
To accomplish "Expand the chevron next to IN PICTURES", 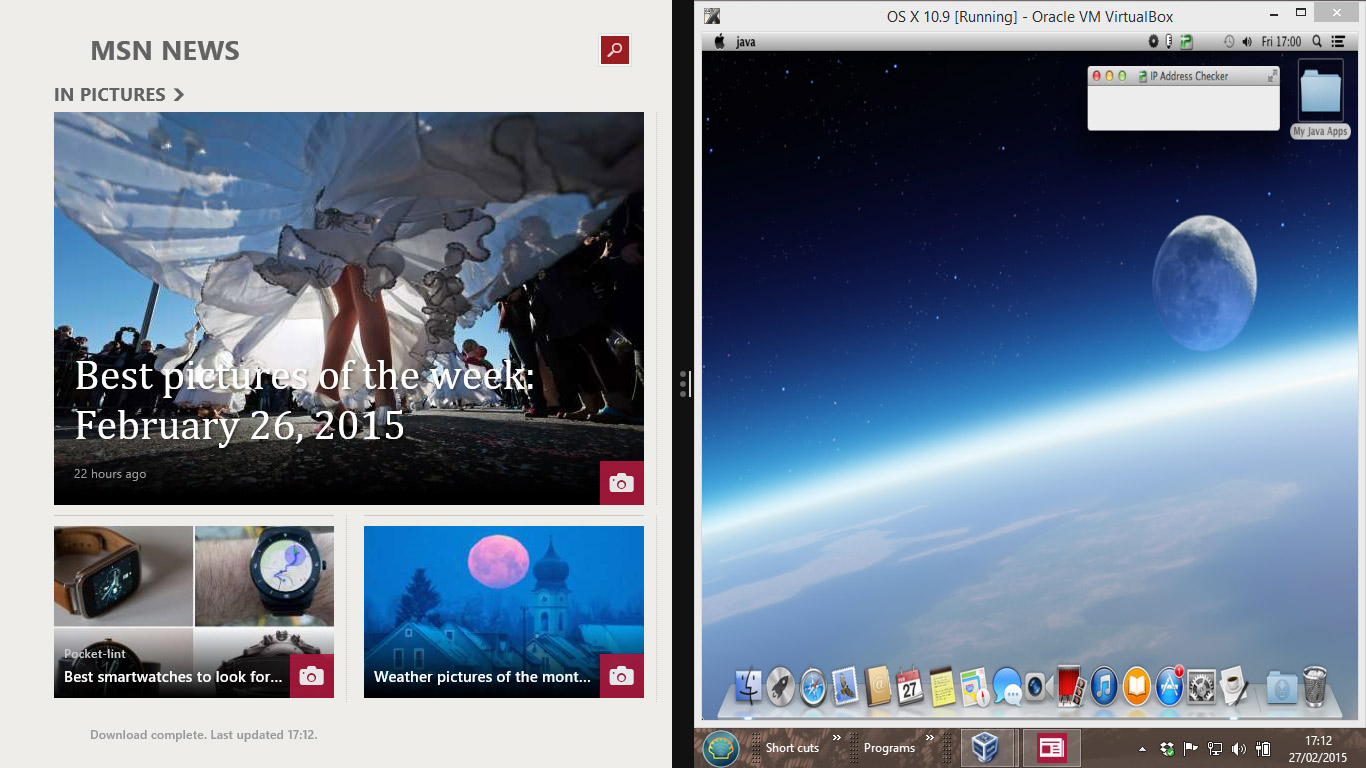I will tap(179, 95).
